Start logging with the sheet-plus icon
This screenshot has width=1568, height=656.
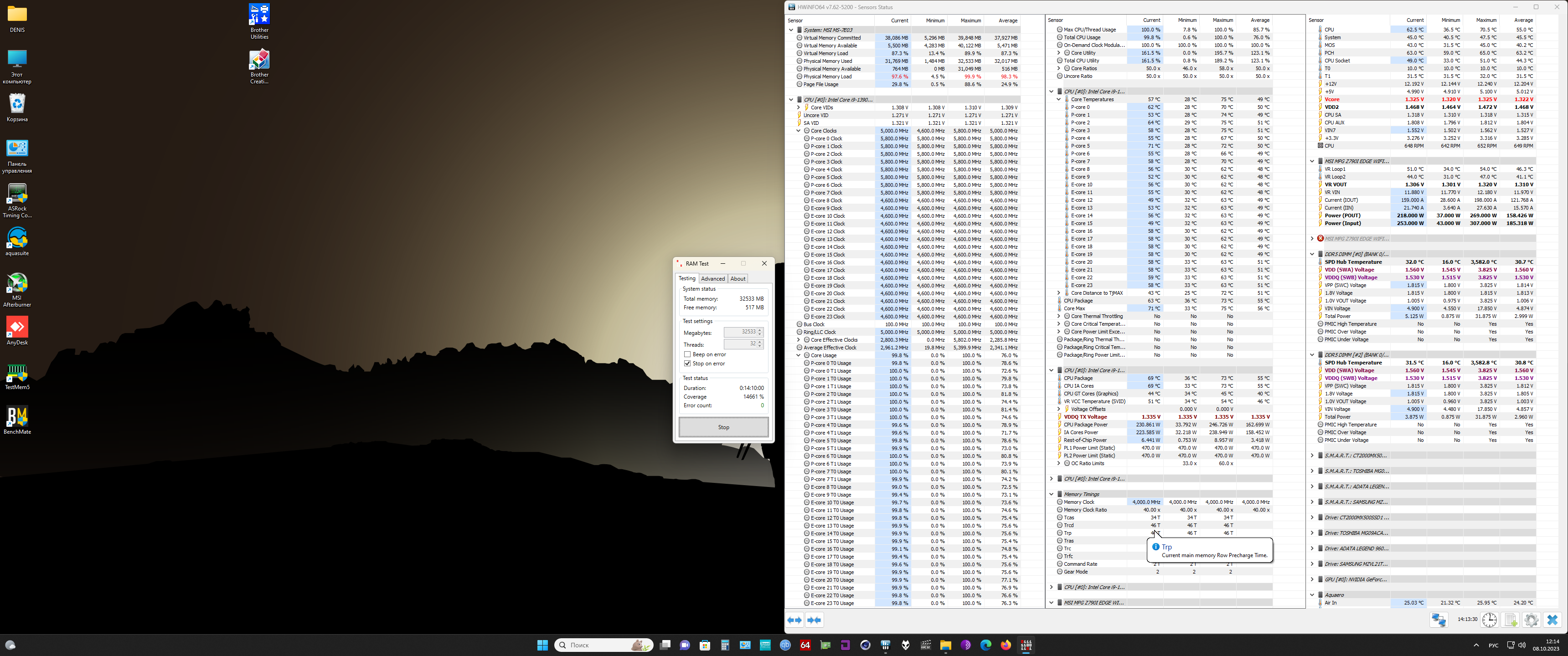[1511, 620]
